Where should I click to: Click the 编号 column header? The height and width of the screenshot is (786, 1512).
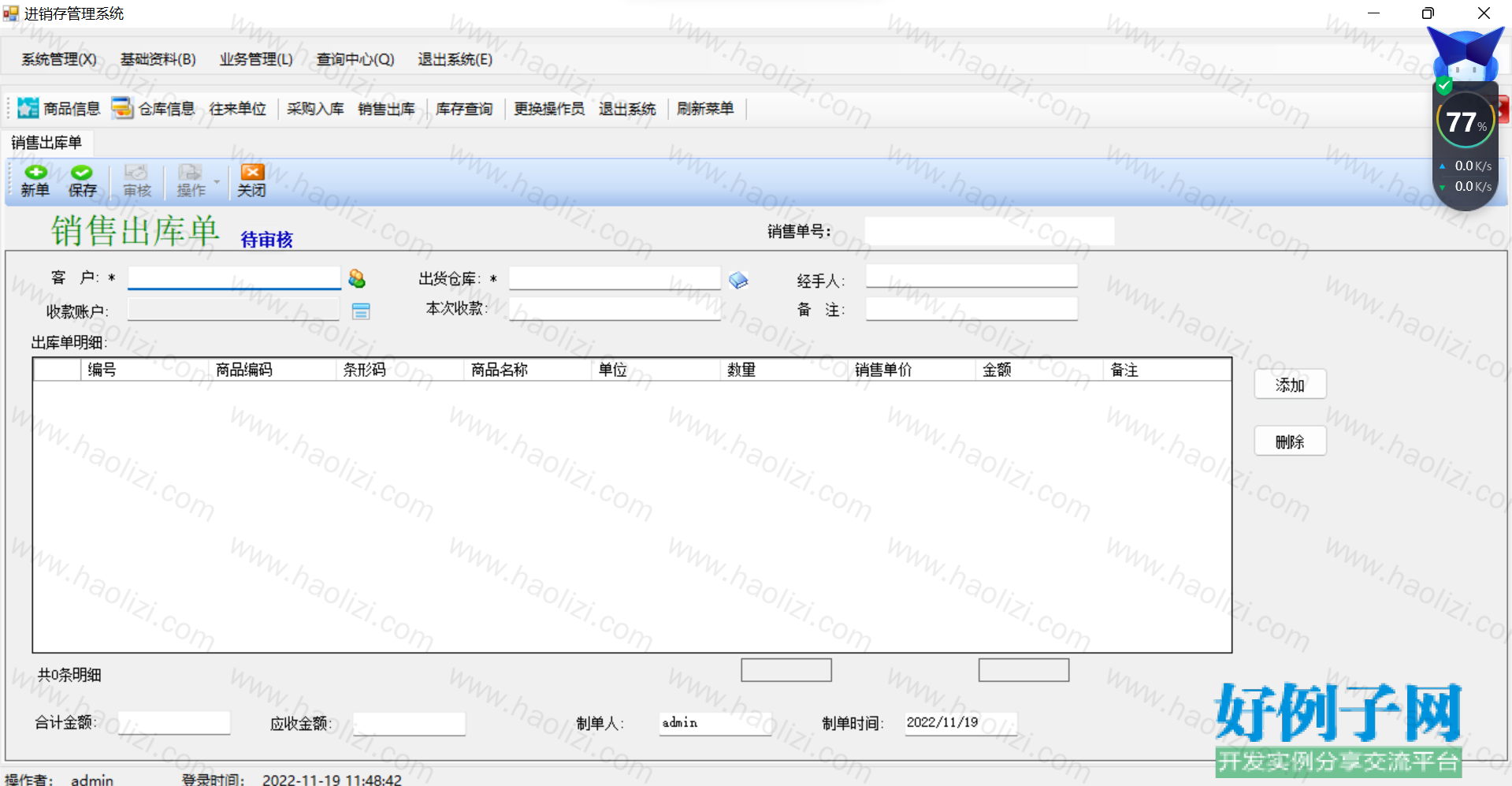pos(145,370)
